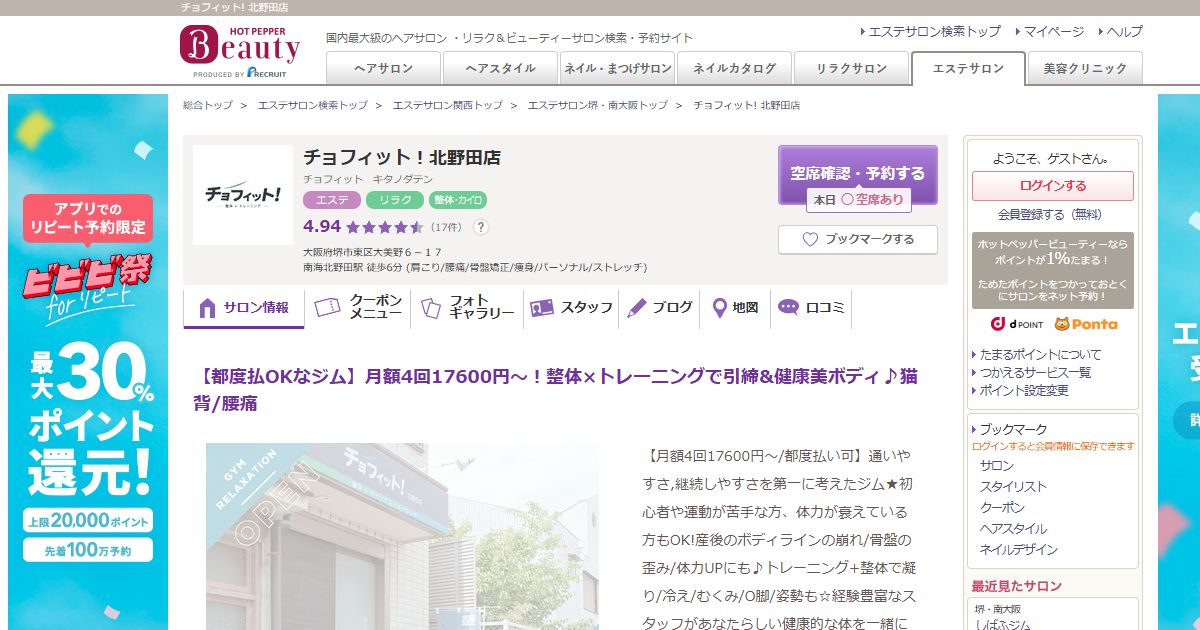1200x630 pixels.
Task: Click the Ponta logo
Action: tap(1086, 324)
